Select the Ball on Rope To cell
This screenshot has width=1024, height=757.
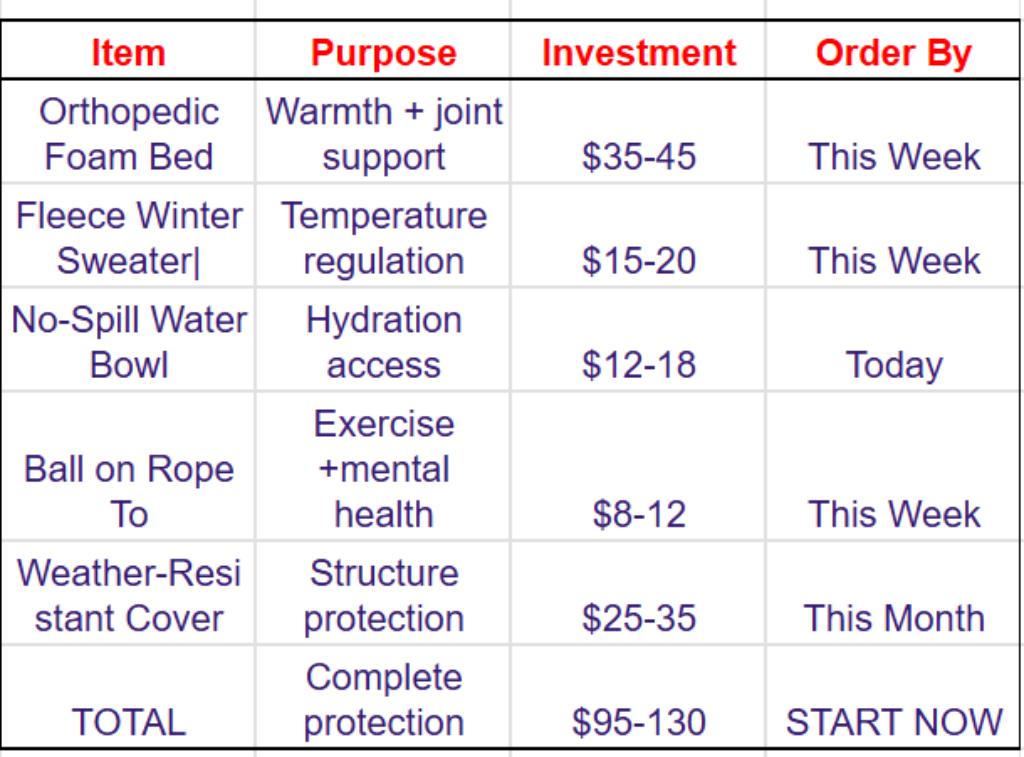(x=128, y=466)
